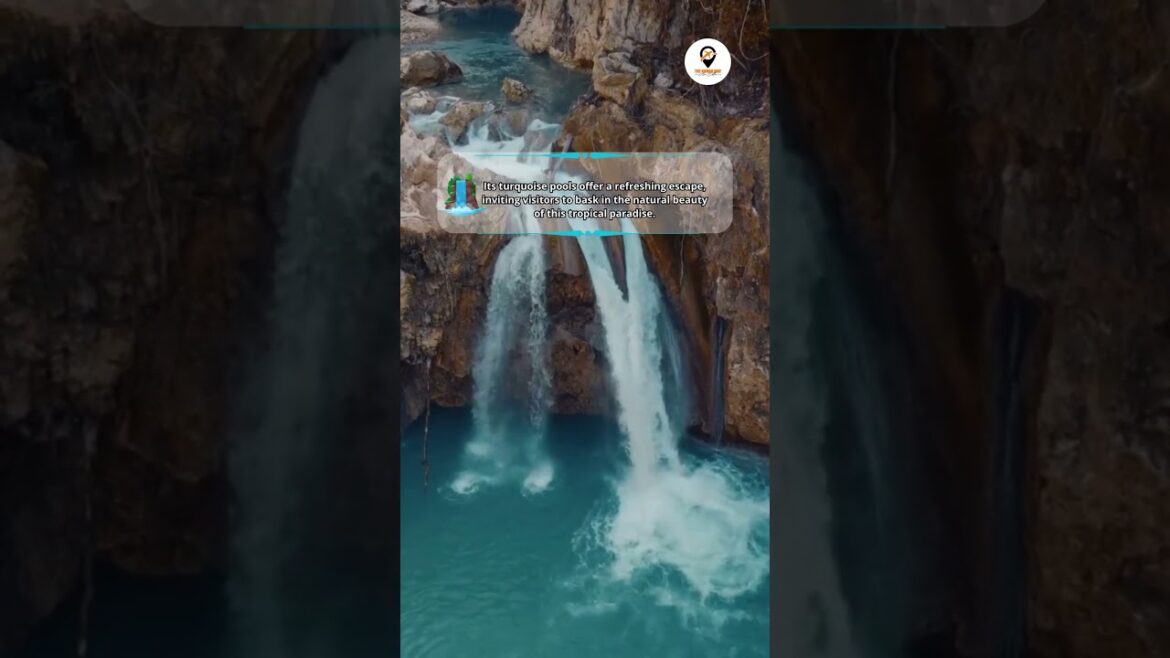Click the translucent rounded bar at top right
The height and width of the screenshot is (658, 1170).
click(908, 12)
